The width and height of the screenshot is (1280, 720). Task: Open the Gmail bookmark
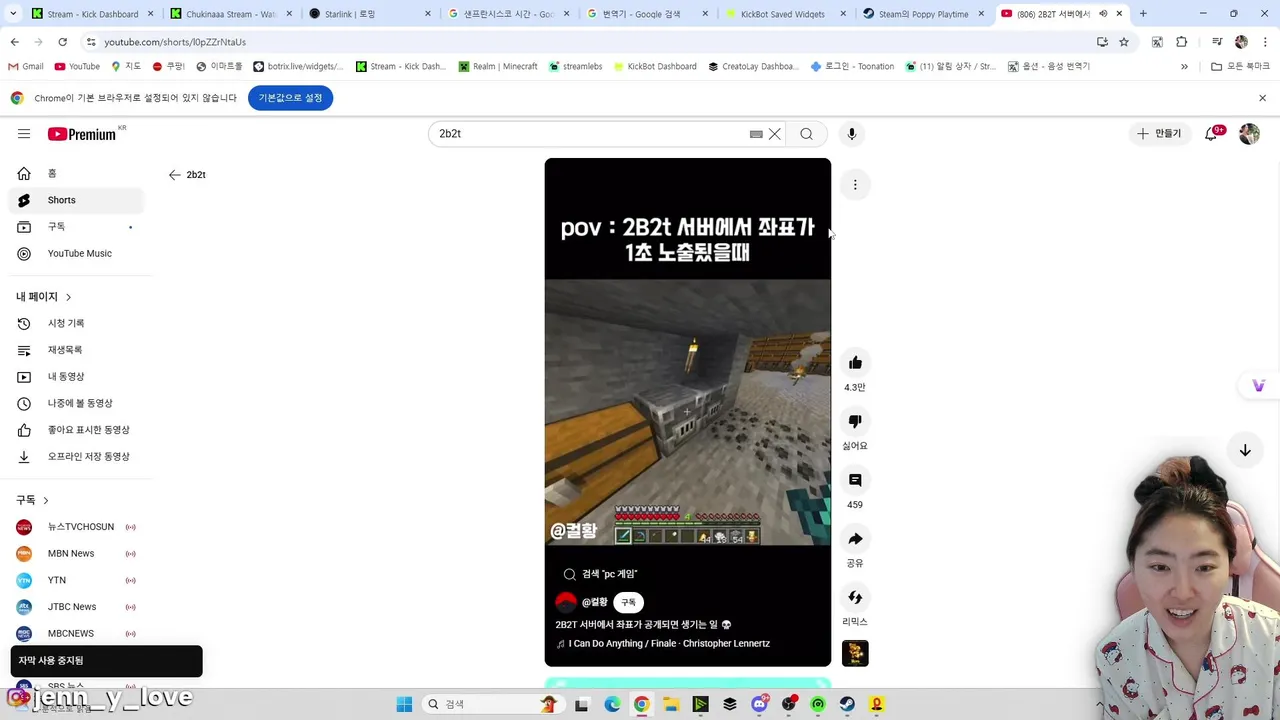click(26, 67)
